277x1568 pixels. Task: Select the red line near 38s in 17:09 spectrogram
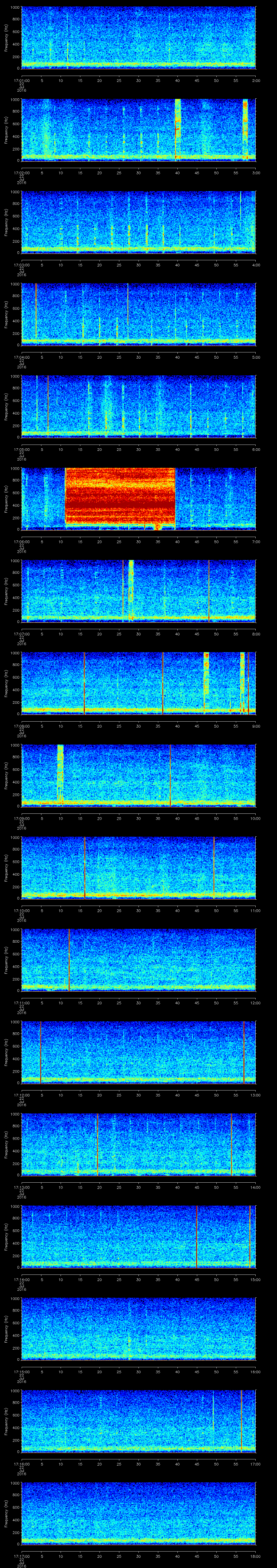pos(170,774)
